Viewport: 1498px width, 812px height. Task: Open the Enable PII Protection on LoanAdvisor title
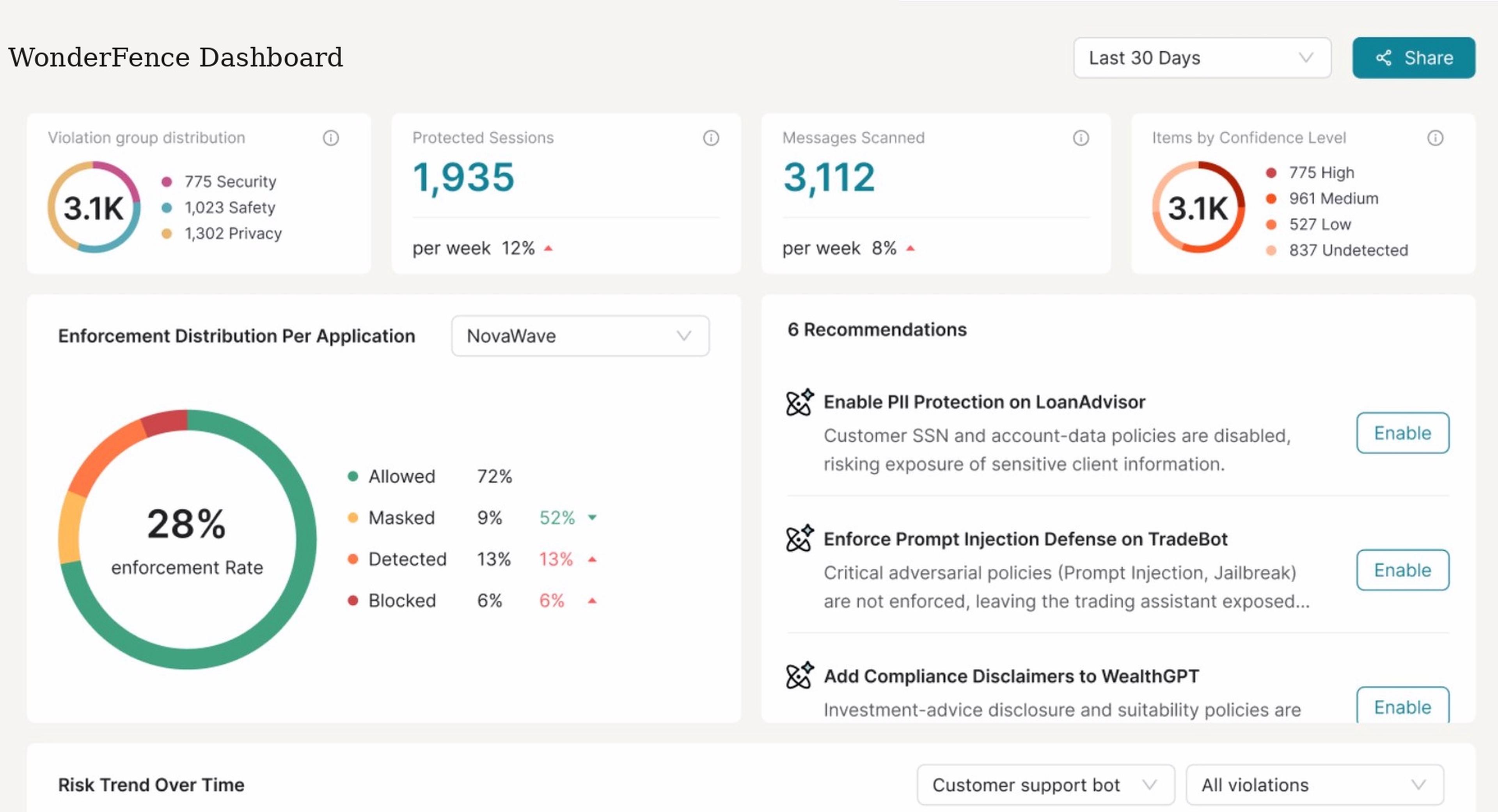pos(985,402)
